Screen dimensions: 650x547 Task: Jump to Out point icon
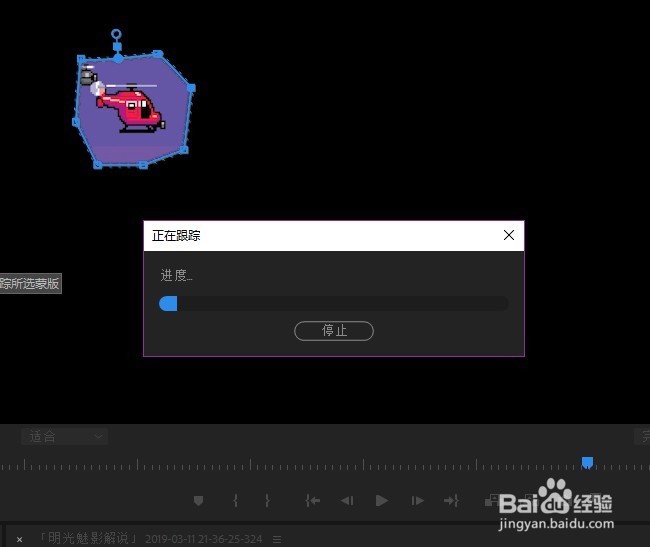coord(451,501)
